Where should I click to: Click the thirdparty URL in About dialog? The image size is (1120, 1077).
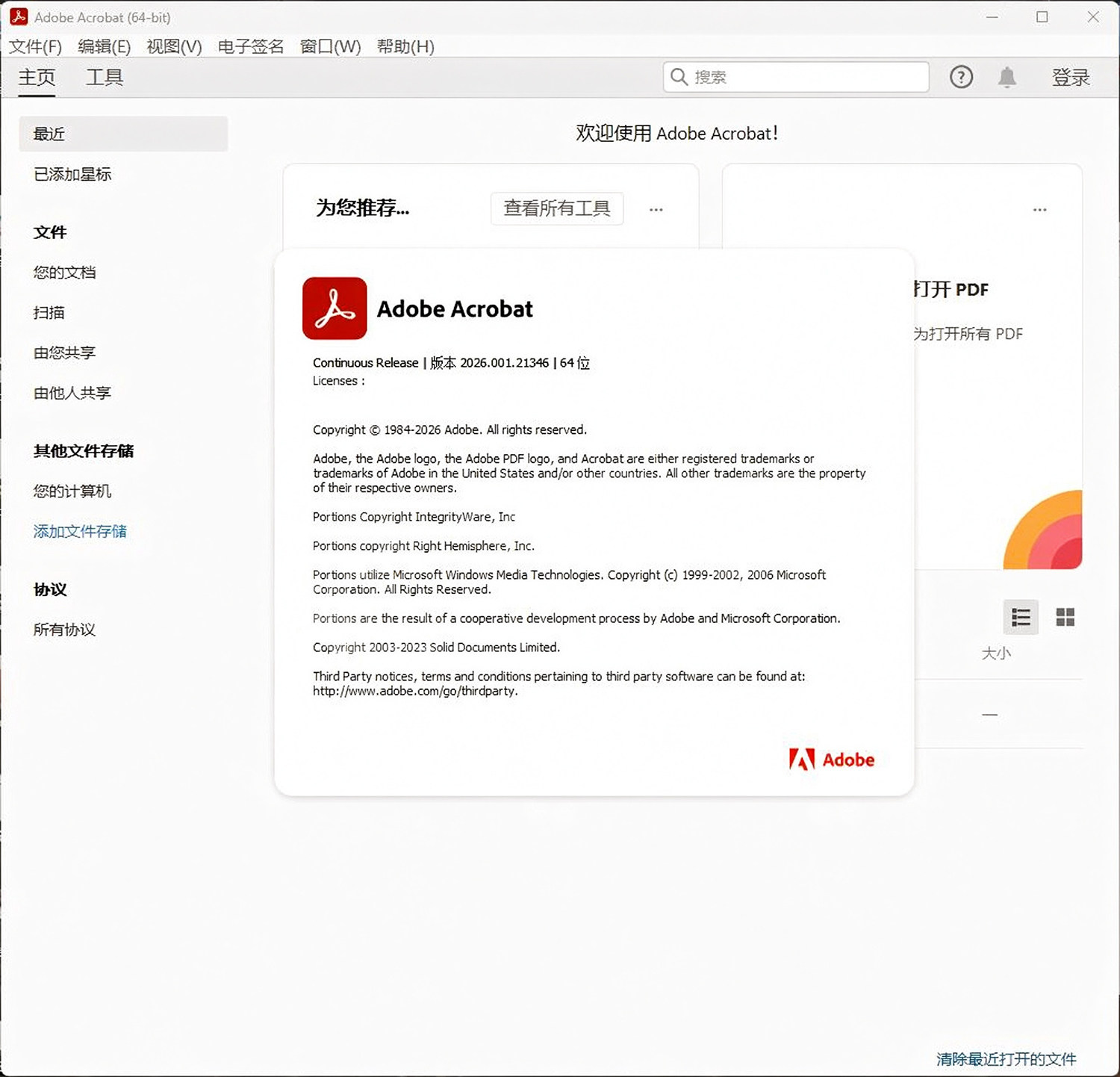(x=415, y=691)
